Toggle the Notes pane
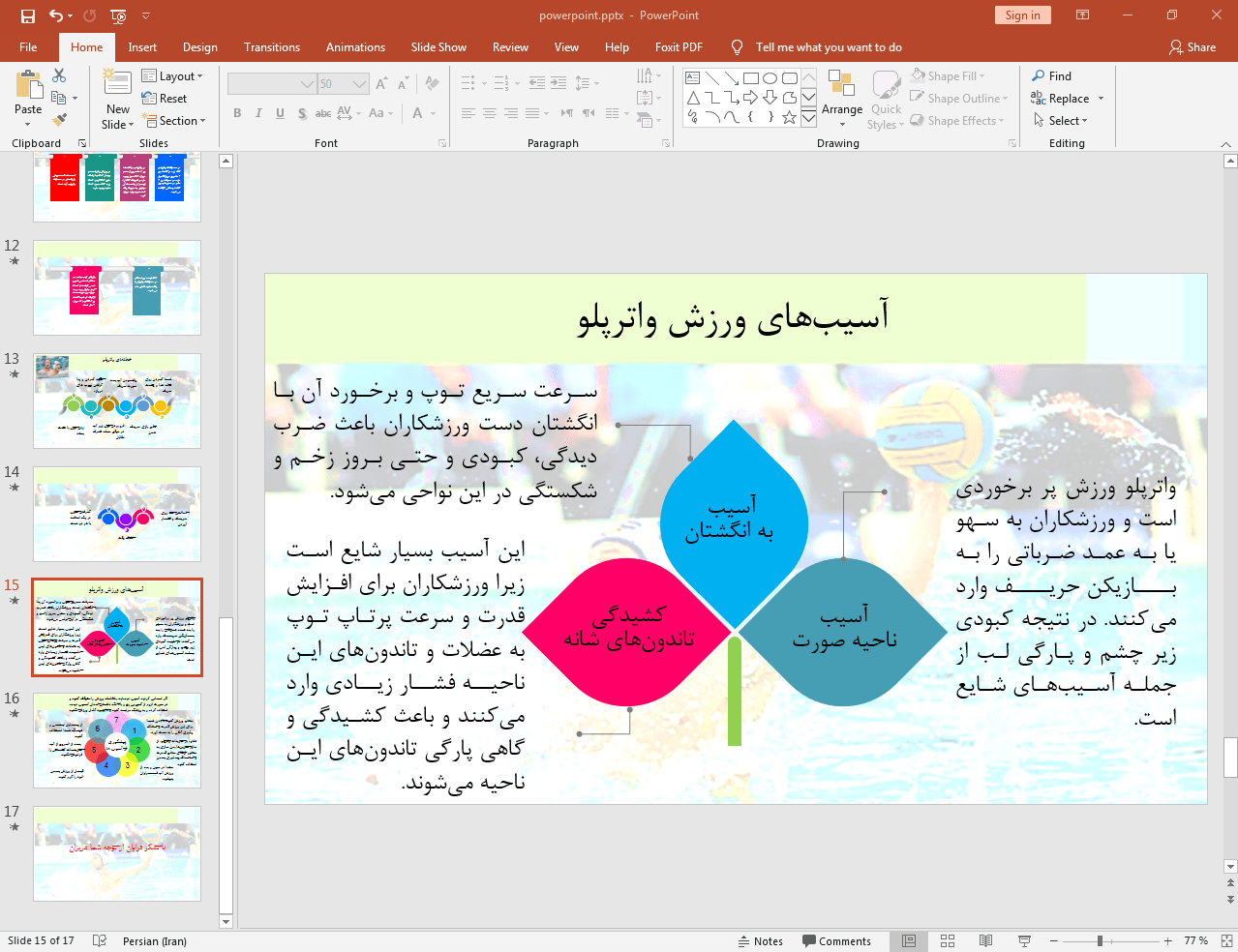1238x952 pixels. point(761,940)
